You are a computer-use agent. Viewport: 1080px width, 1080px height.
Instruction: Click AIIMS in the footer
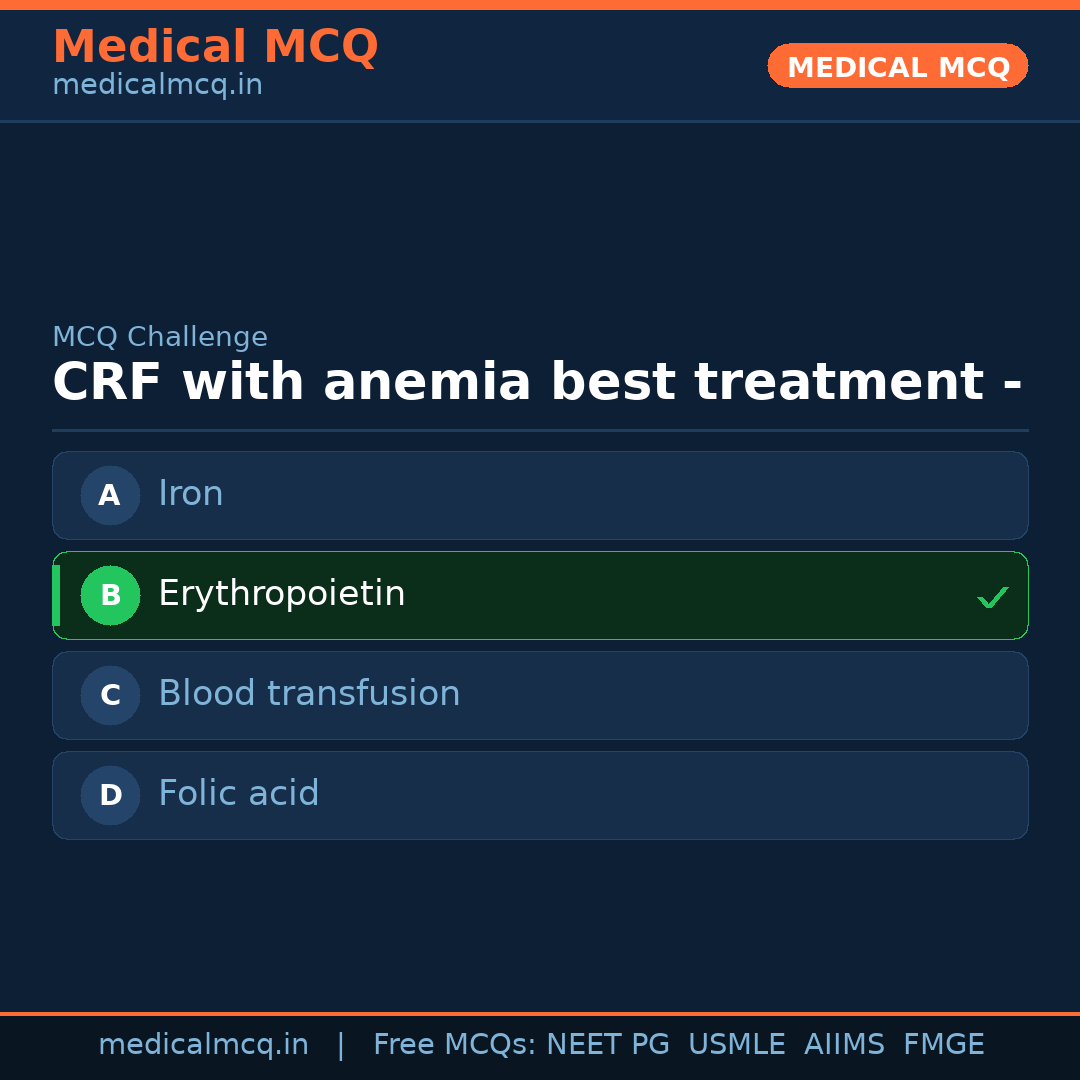click(x=844, y=1045)
